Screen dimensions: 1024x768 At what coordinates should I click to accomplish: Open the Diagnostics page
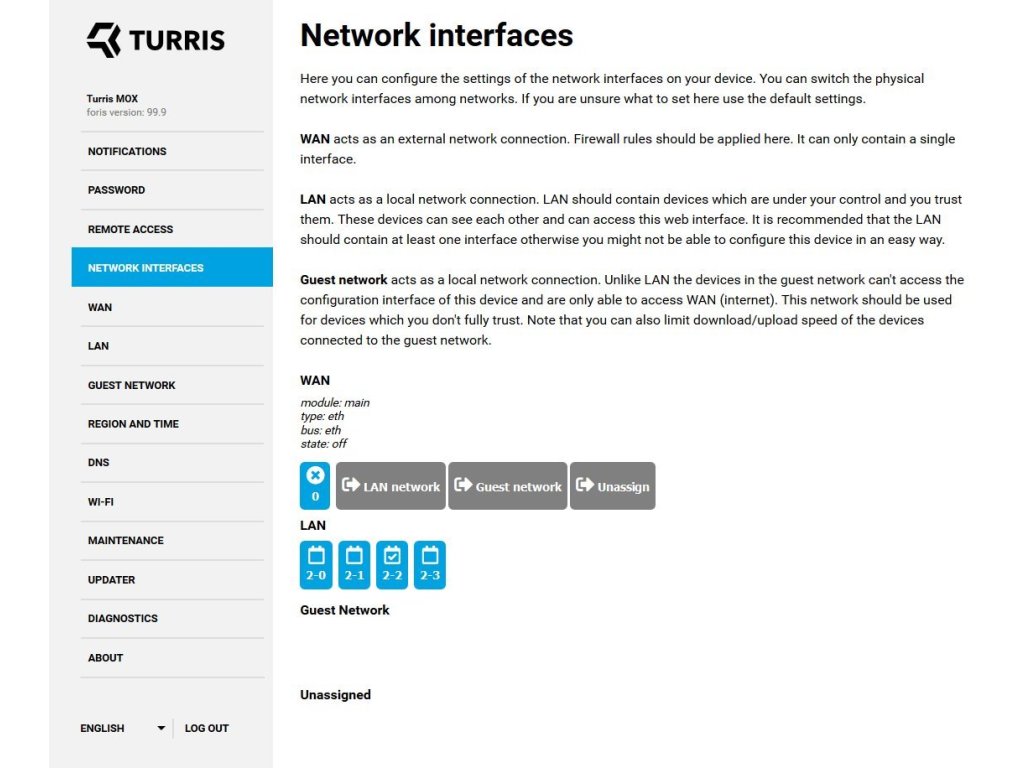click(x=122, y=619)
